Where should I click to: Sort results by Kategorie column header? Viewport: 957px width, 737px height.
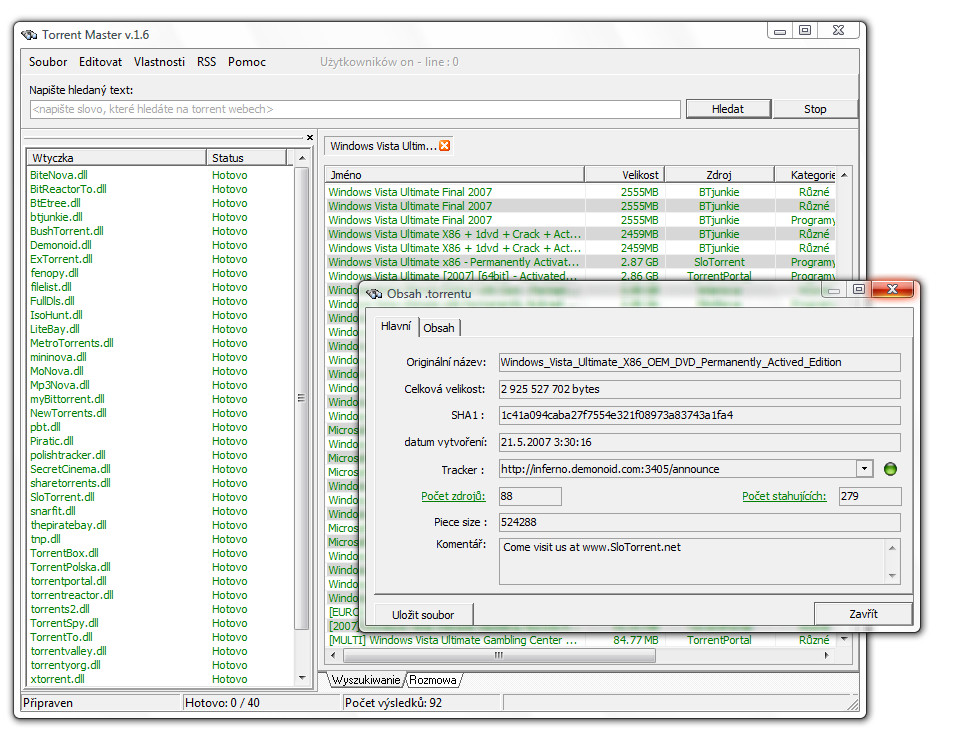tap(806, 174)
